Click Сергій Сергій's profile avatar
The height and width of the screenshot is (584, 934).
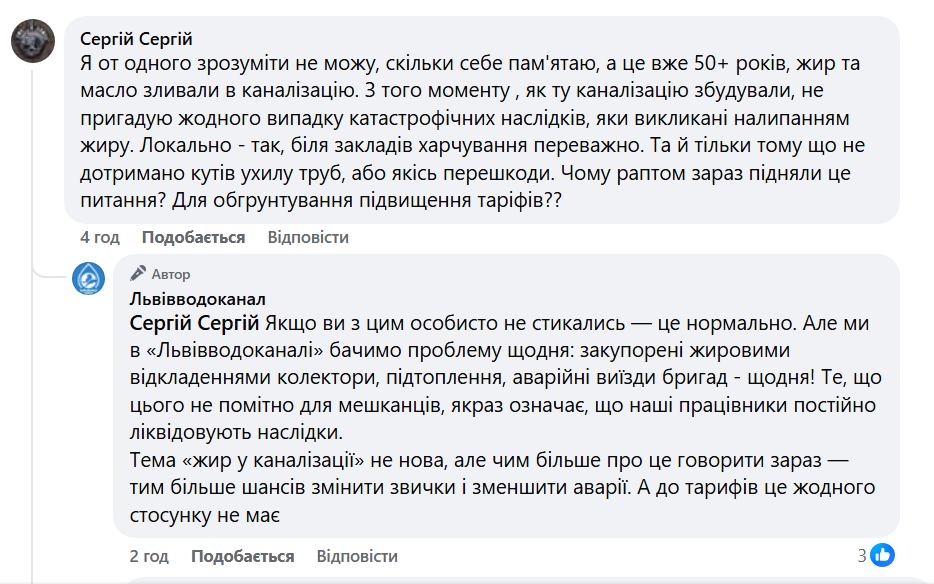pyautogui.click(x=33, y=42)
